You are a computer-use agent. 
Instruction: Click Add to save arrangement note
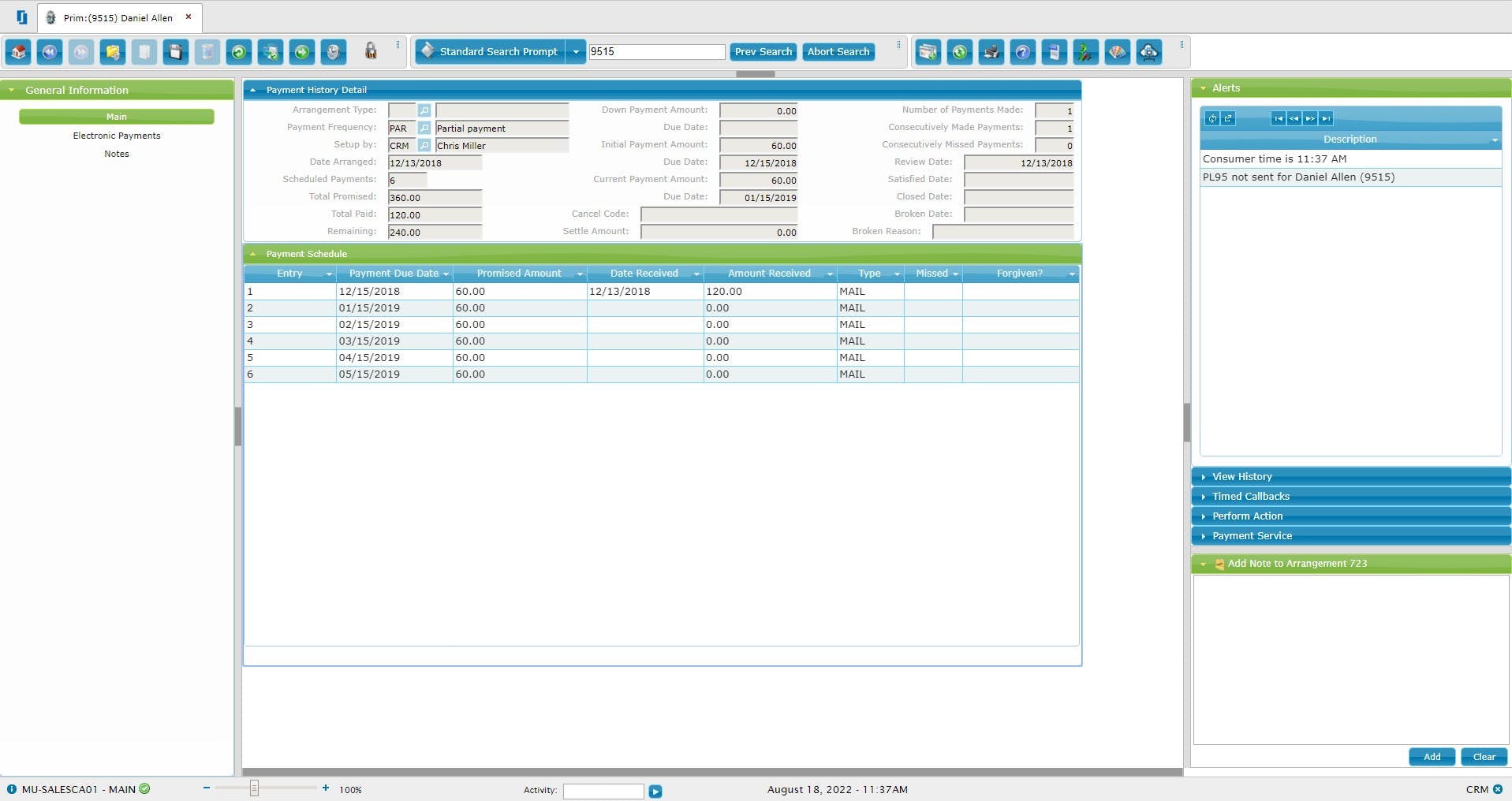click(x=1432, y=757)
